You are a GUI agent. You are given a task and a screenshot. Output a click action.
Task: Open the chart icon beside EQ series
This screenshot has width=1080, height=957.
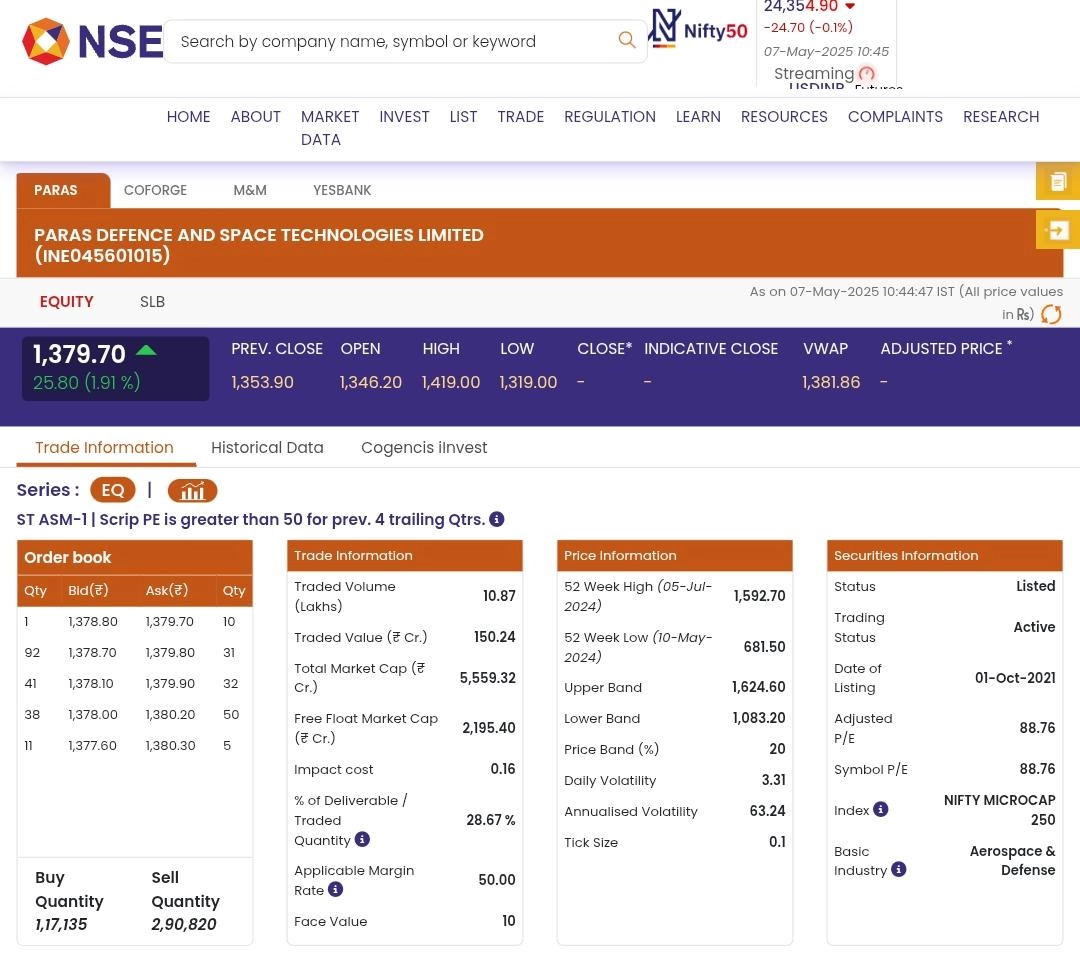coord(192,490)
